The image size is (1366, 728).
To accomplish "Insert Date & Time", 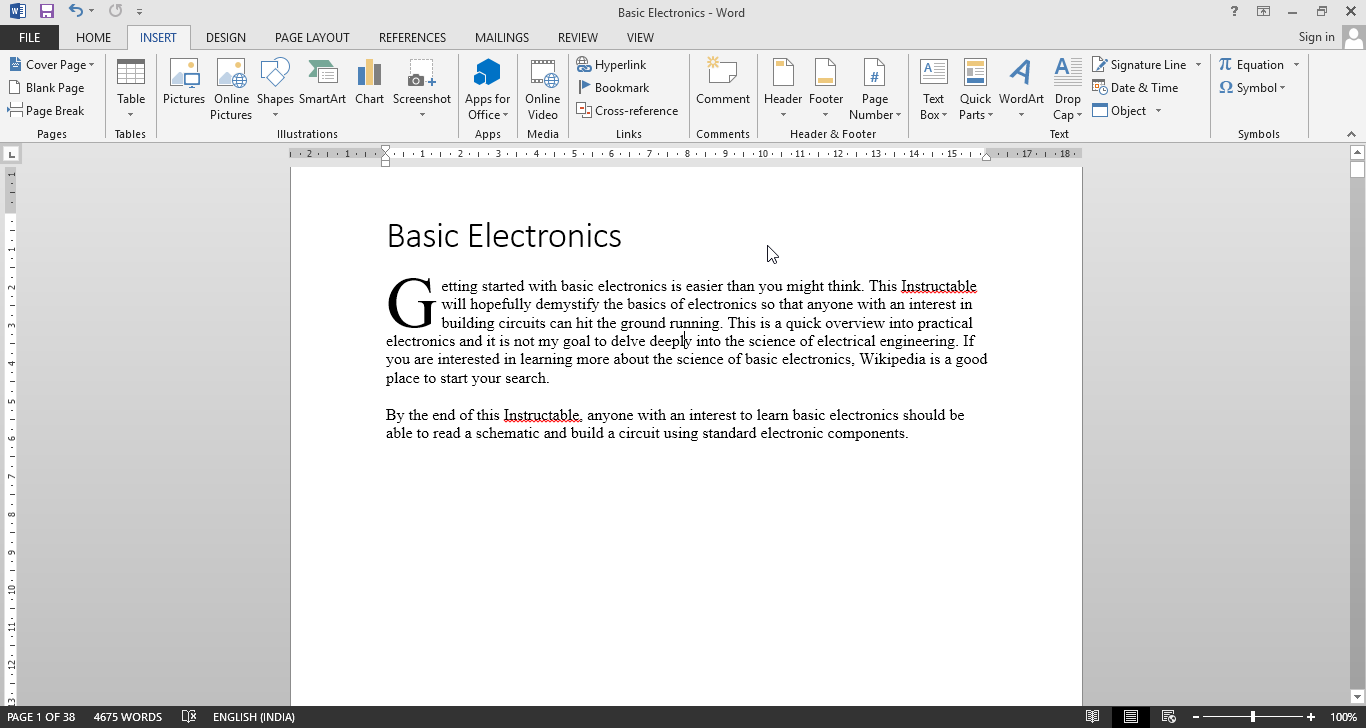I will tap(1135, 88).
